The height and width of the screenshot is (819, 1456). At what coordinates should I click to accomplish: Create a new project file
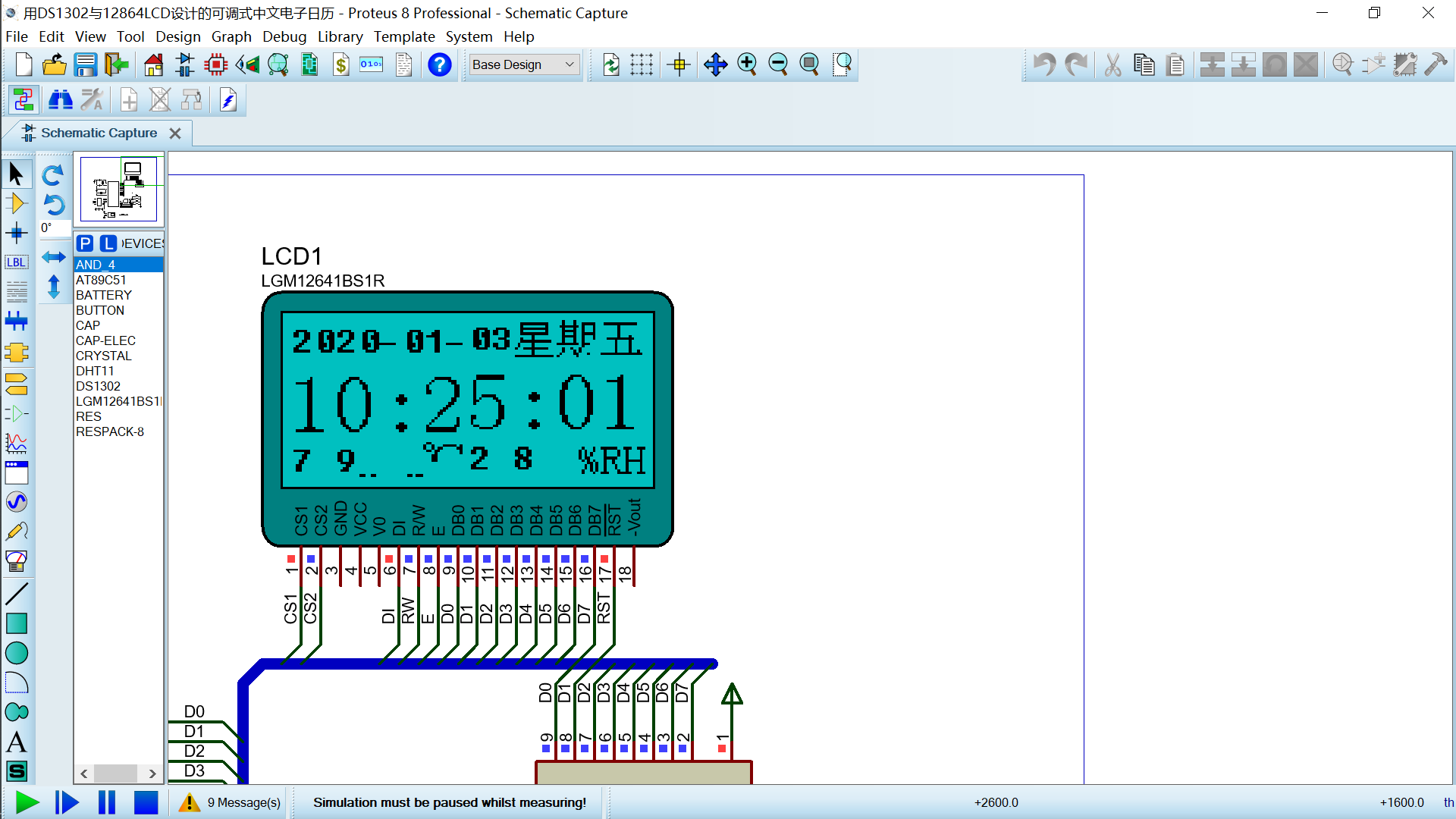coord(24,64)
